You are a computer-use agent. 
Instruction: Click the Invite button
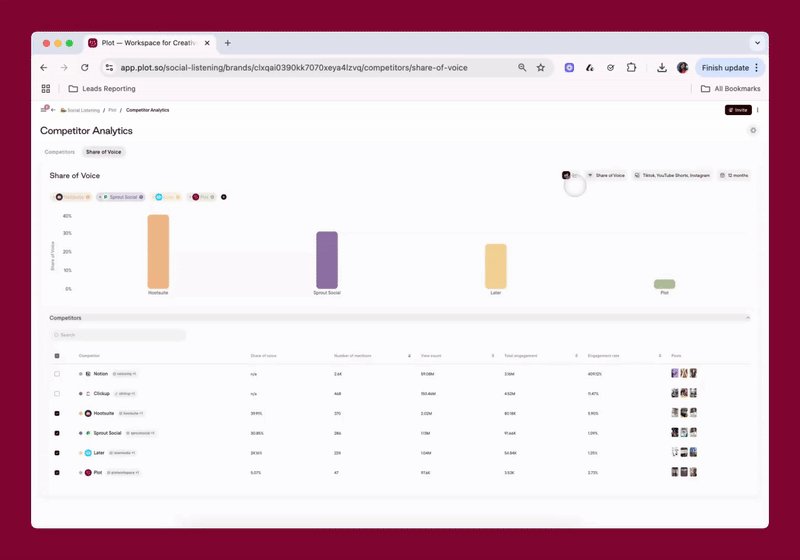click(x=738, y=110)
